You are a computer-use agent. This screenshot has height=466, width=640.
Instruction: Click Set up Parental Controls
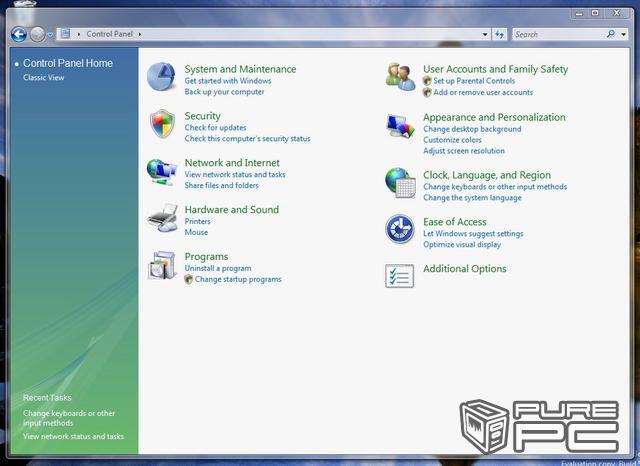474,81
